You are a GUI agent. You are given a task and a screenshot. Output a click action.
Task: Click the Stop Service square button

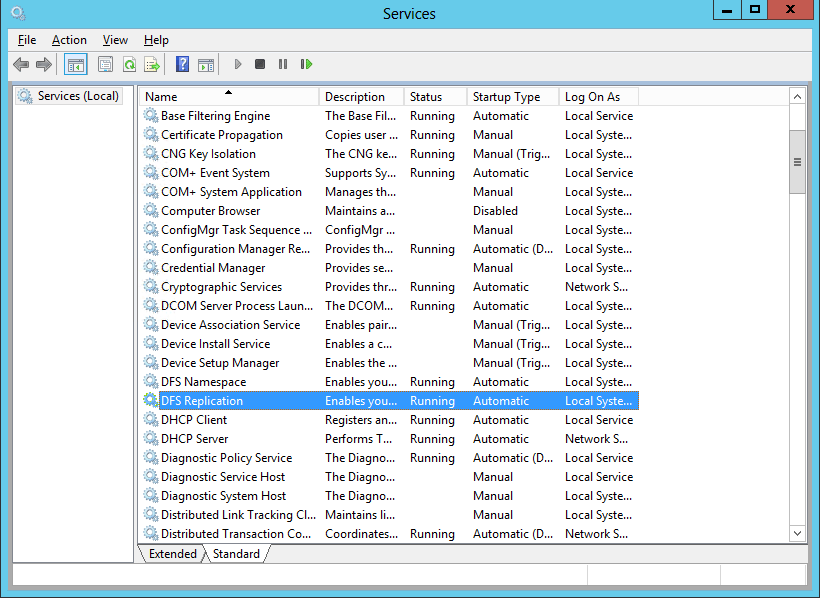(260, 64)
